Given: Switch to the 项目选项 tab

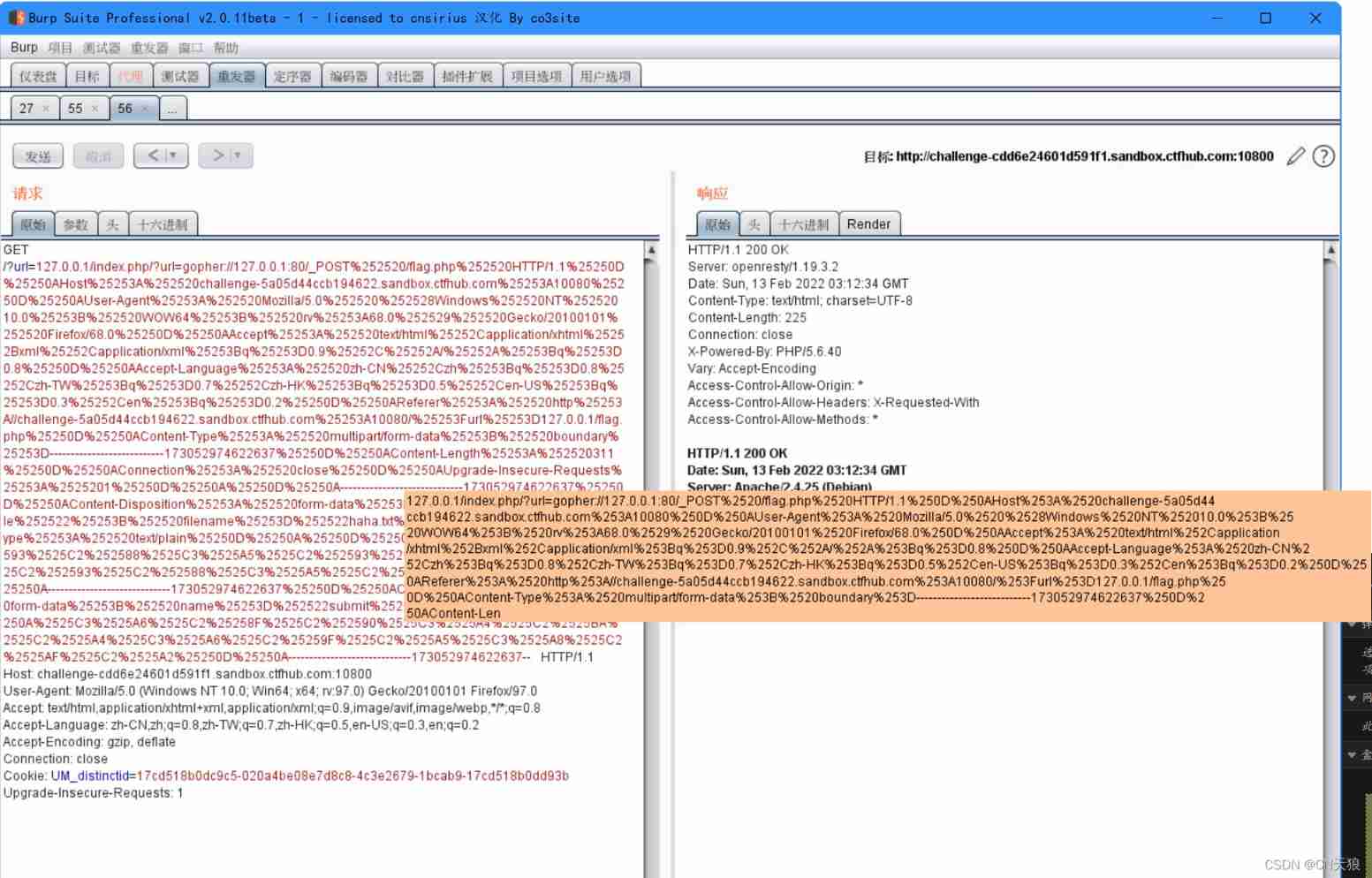Looking at the screenshot, I should [x=536, y=76].
